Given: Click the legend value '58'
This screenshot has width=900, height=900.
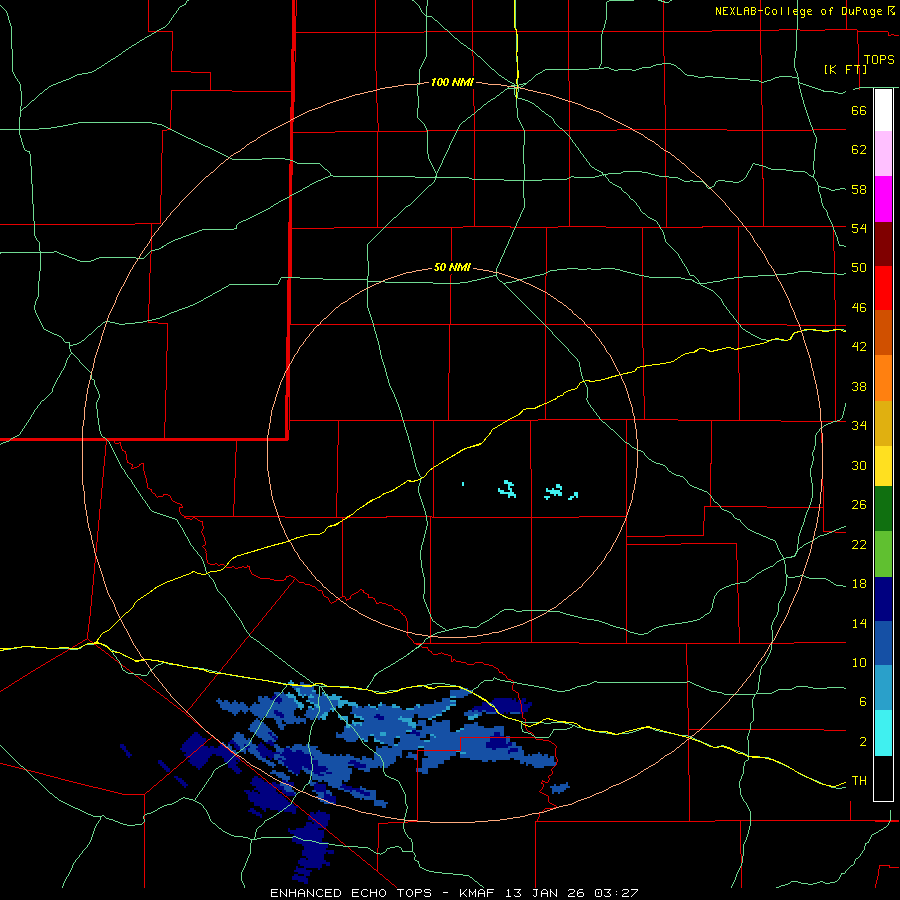Looking at the screenshot, I should (x=859, y=189).
